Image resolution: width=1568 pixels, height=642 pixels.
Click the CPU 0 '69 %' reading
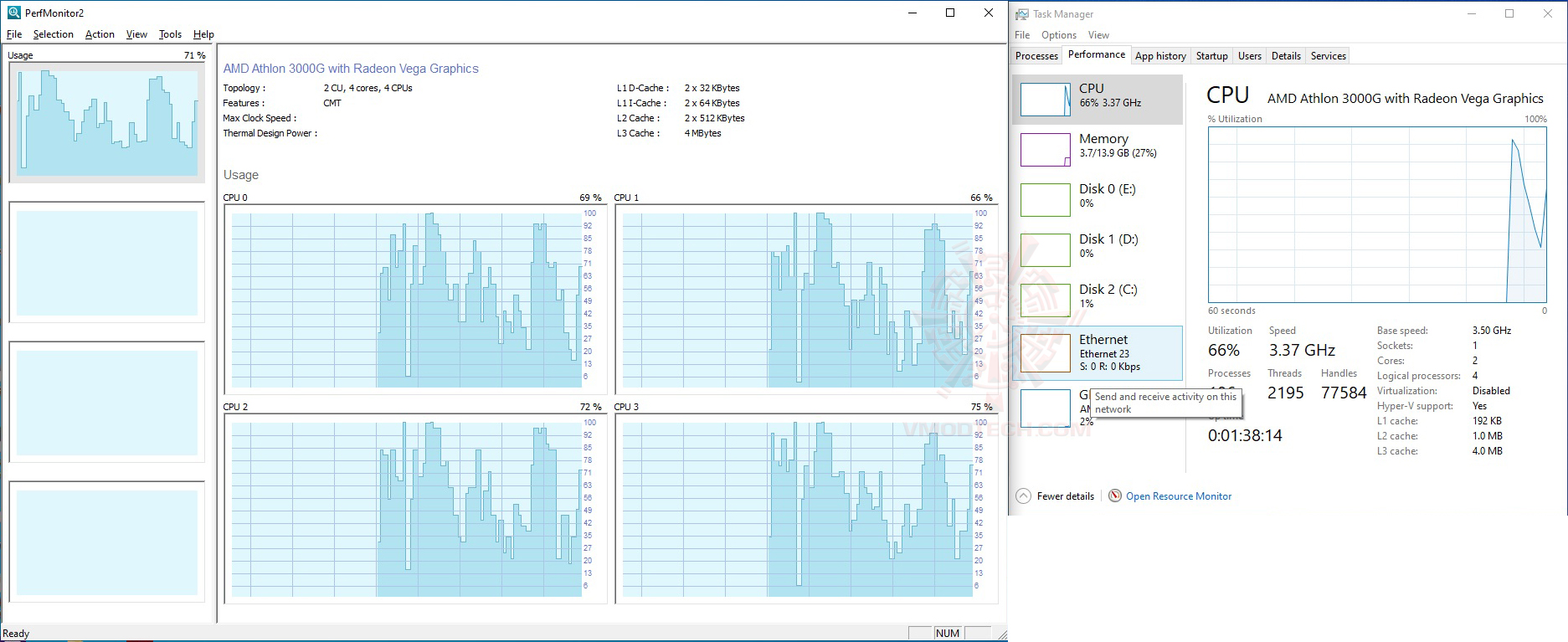pyautogui.click(x=590, y=198)
